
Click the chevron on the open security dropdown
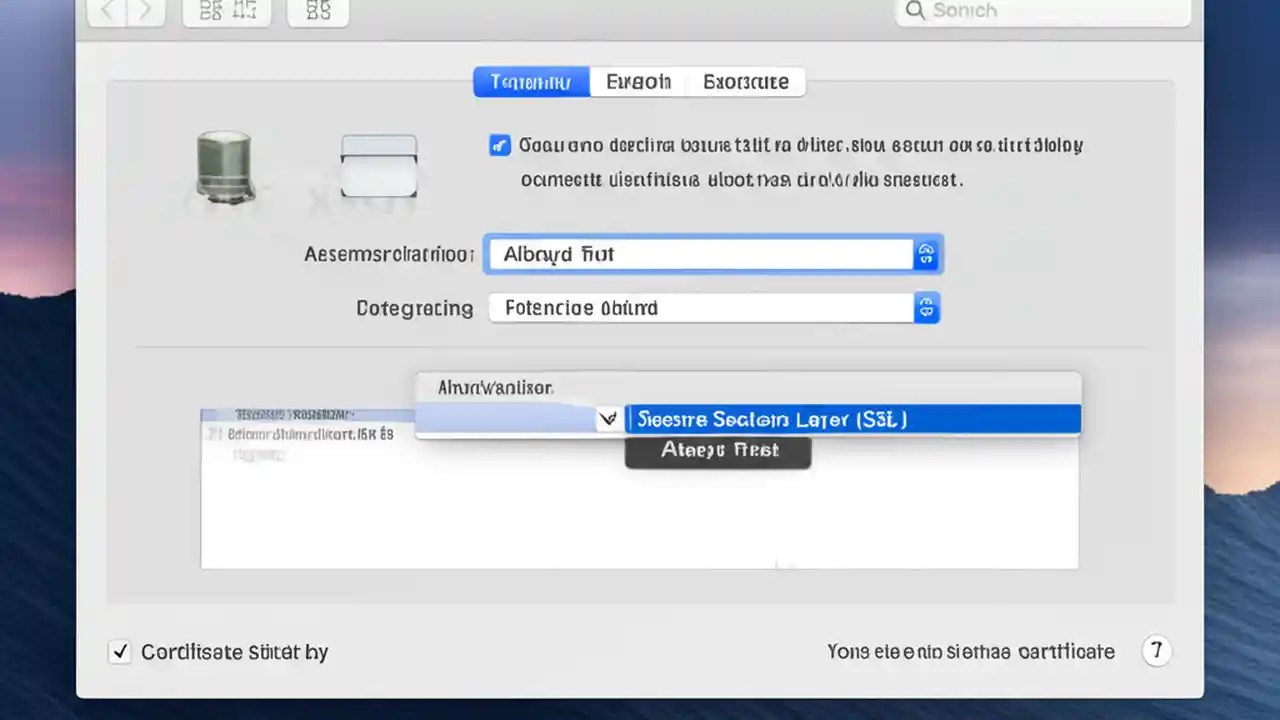pyautogui.click(x=608, y=419)
